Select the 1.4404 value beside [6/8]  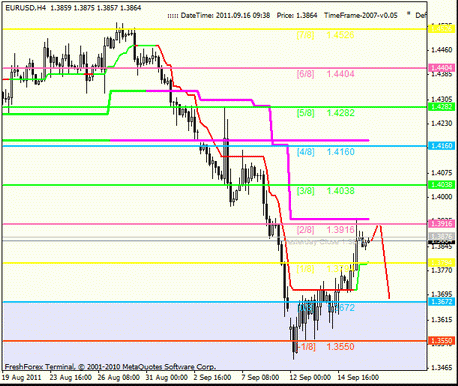pyautogui.click(x=340, y=74)
